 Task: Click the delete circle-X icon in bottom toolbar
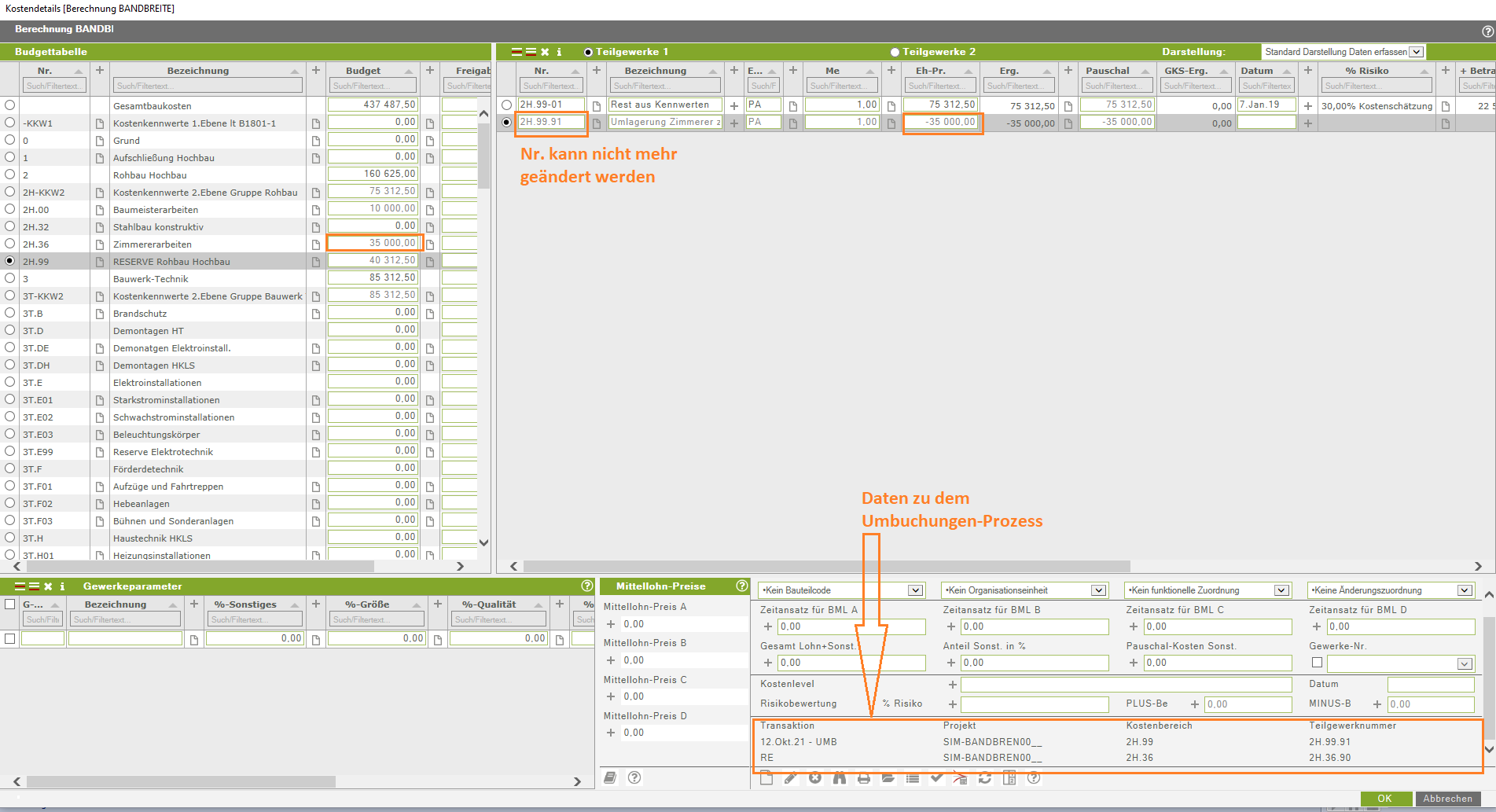click(x=815, y=778)
